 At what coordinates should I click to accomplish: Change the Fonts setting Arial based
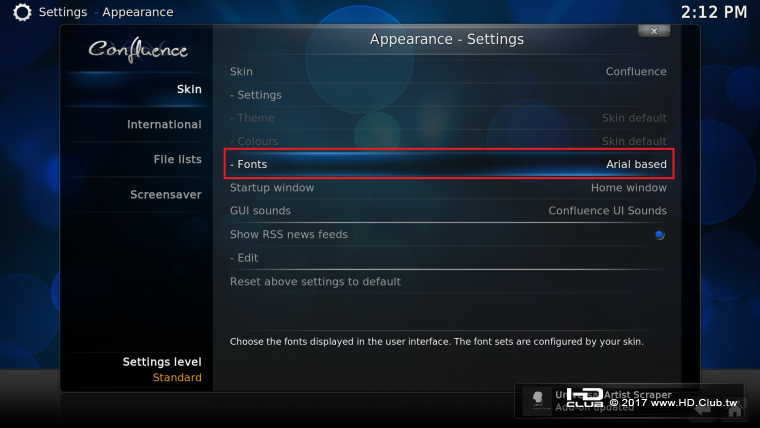[x=448, y=164]
